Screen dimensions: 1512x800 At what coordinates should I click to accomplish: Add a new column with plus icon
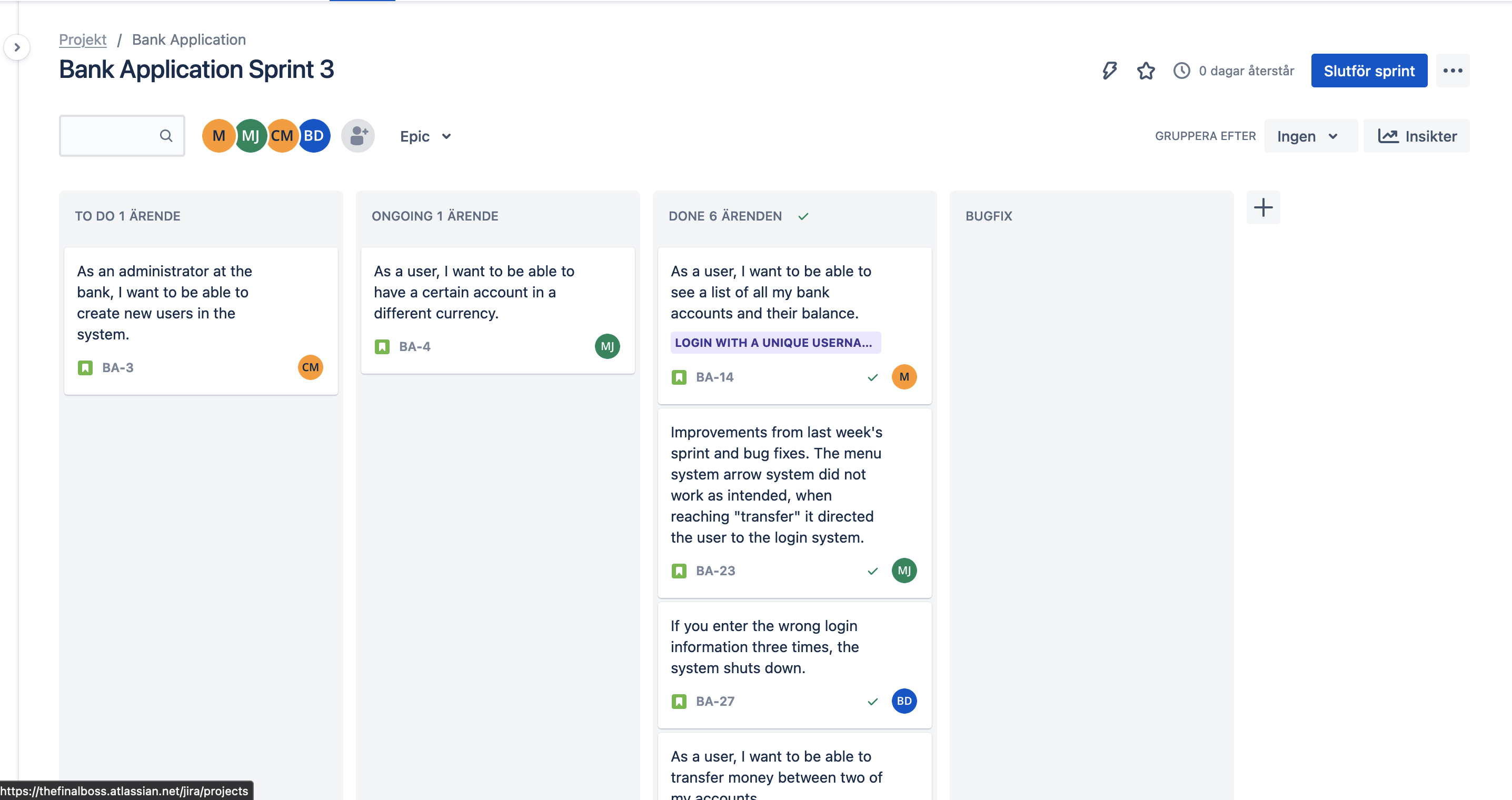pos(1263,207)
